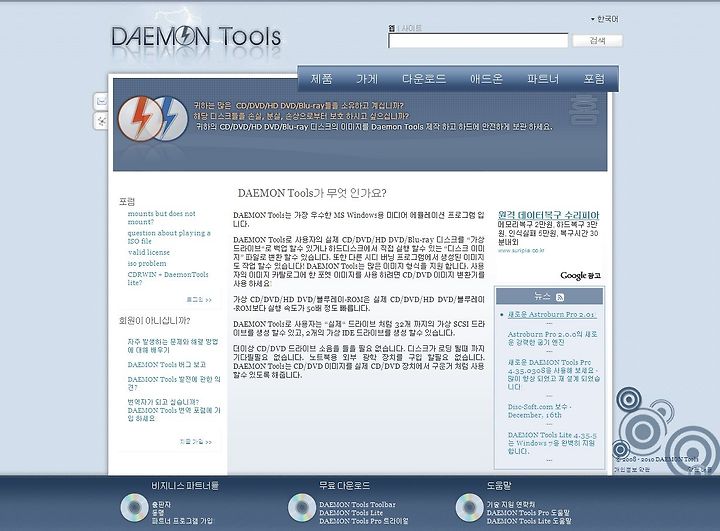Click the DAEMON Tools logo in header

196,37
